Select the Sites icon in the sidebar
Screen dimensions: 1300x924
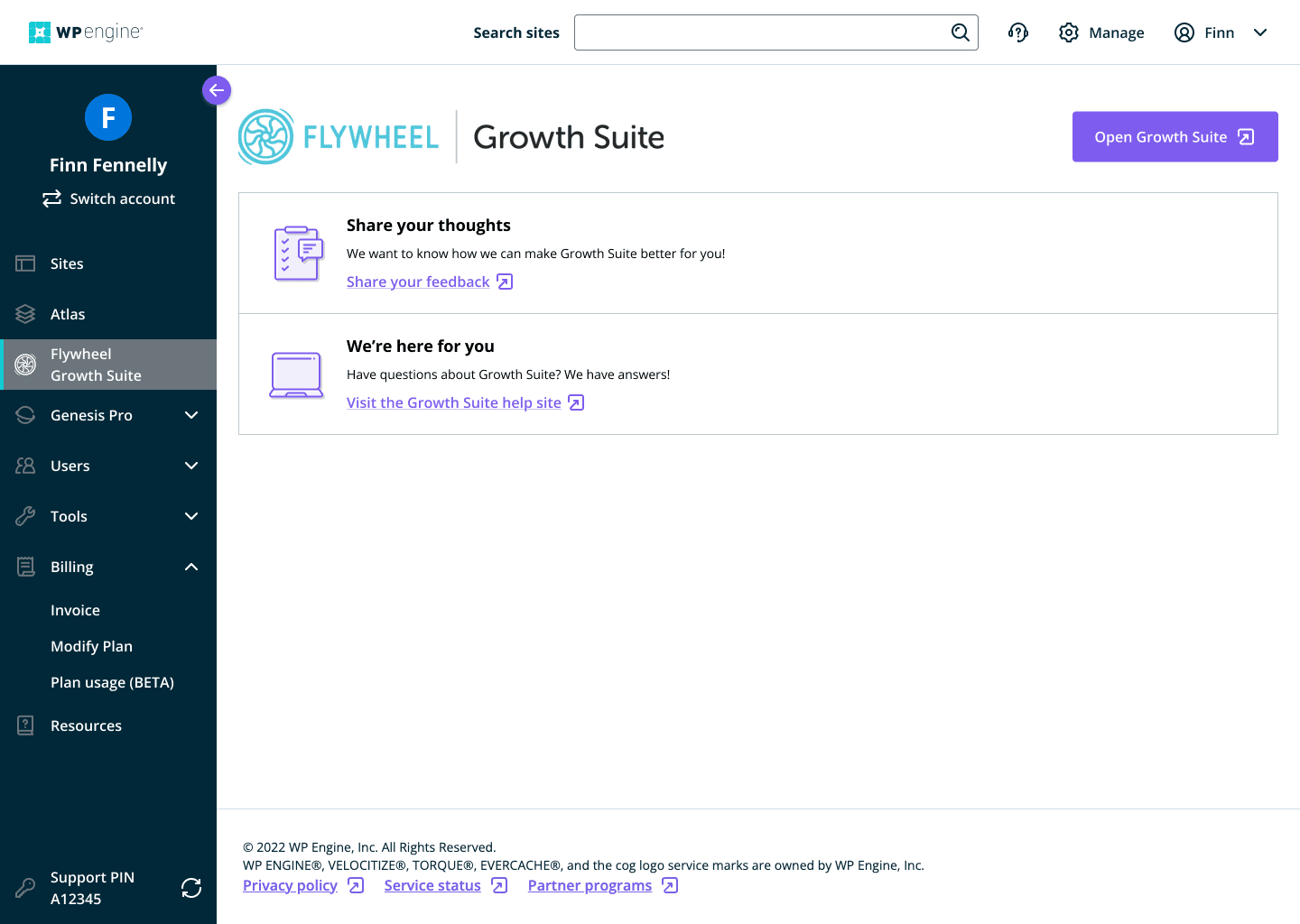(x=24, y=263)
